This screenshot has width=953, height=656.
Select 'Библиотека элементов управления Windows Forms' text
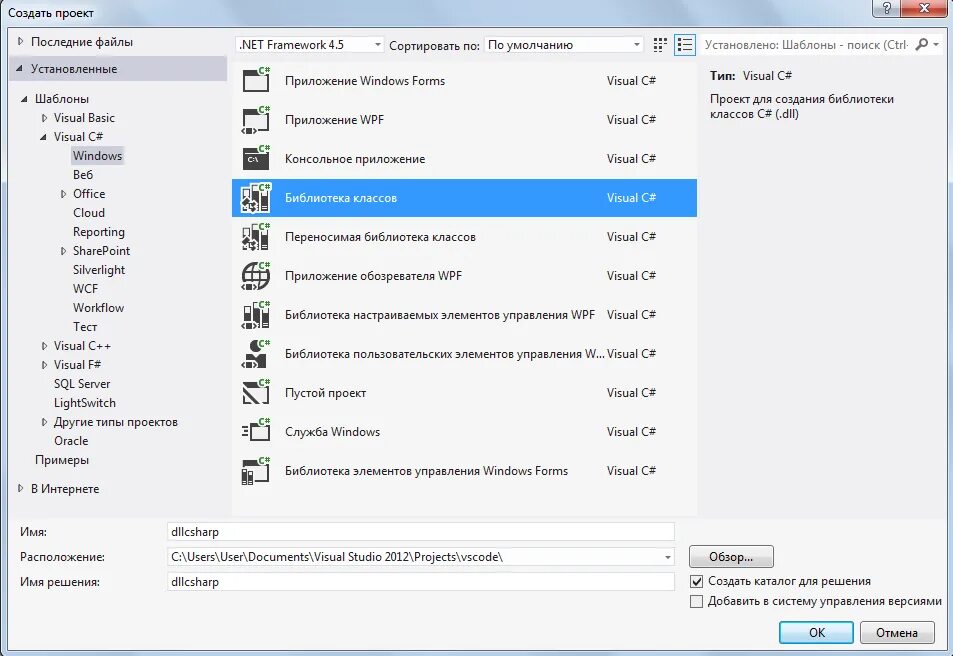(426, 471)
